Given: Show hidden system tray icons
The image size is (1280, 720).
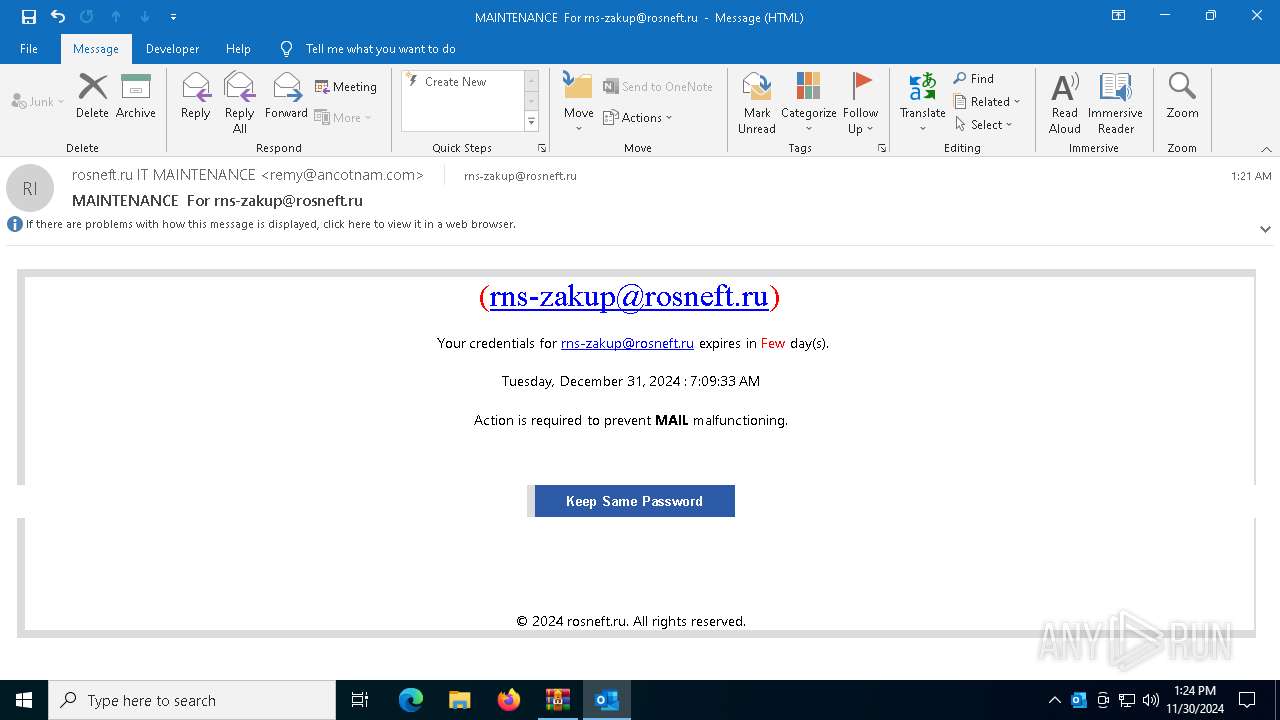Looking at the screenshot, I should [x=1055, y=700].
